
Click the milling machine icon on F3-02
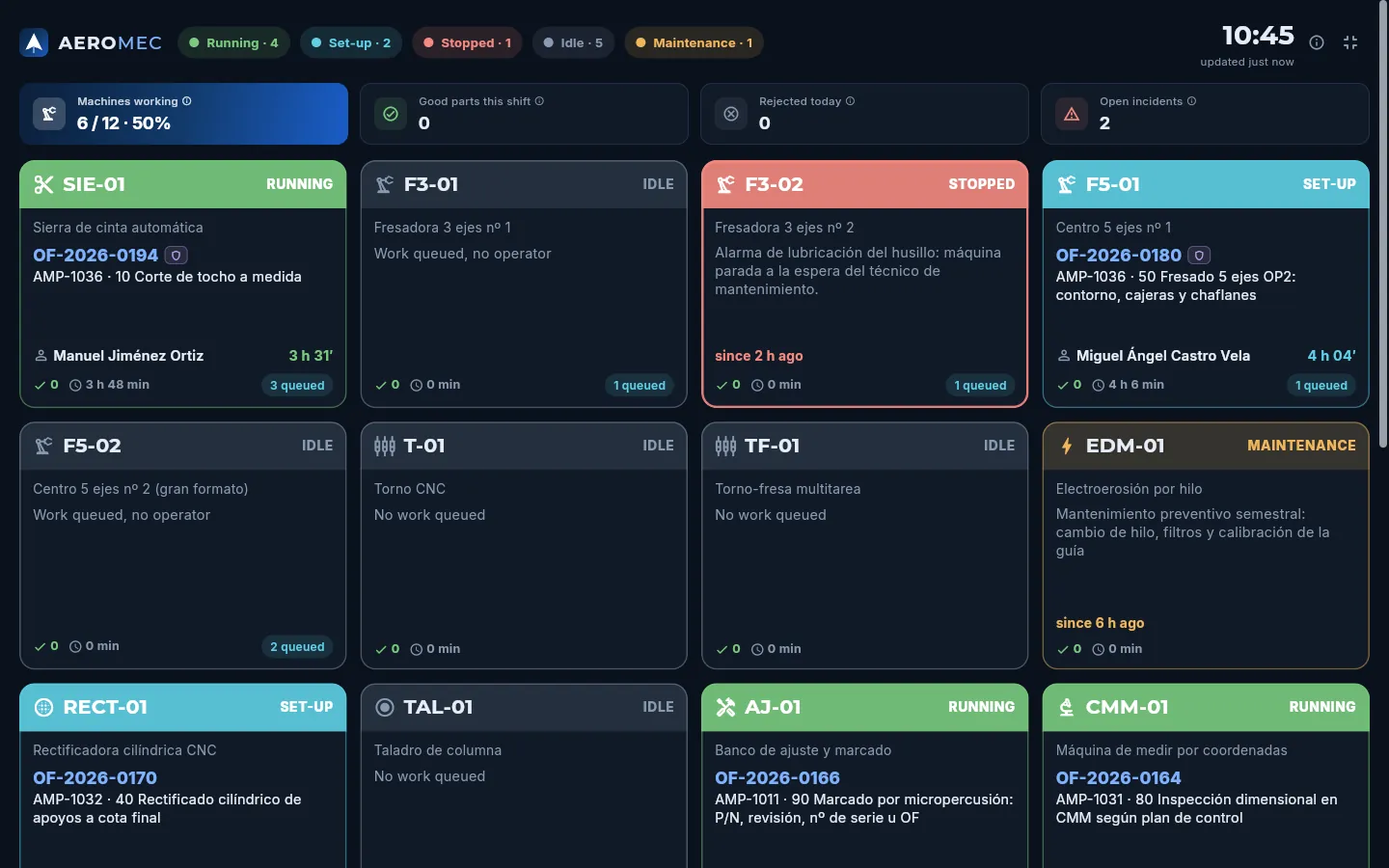pos(725,184)
